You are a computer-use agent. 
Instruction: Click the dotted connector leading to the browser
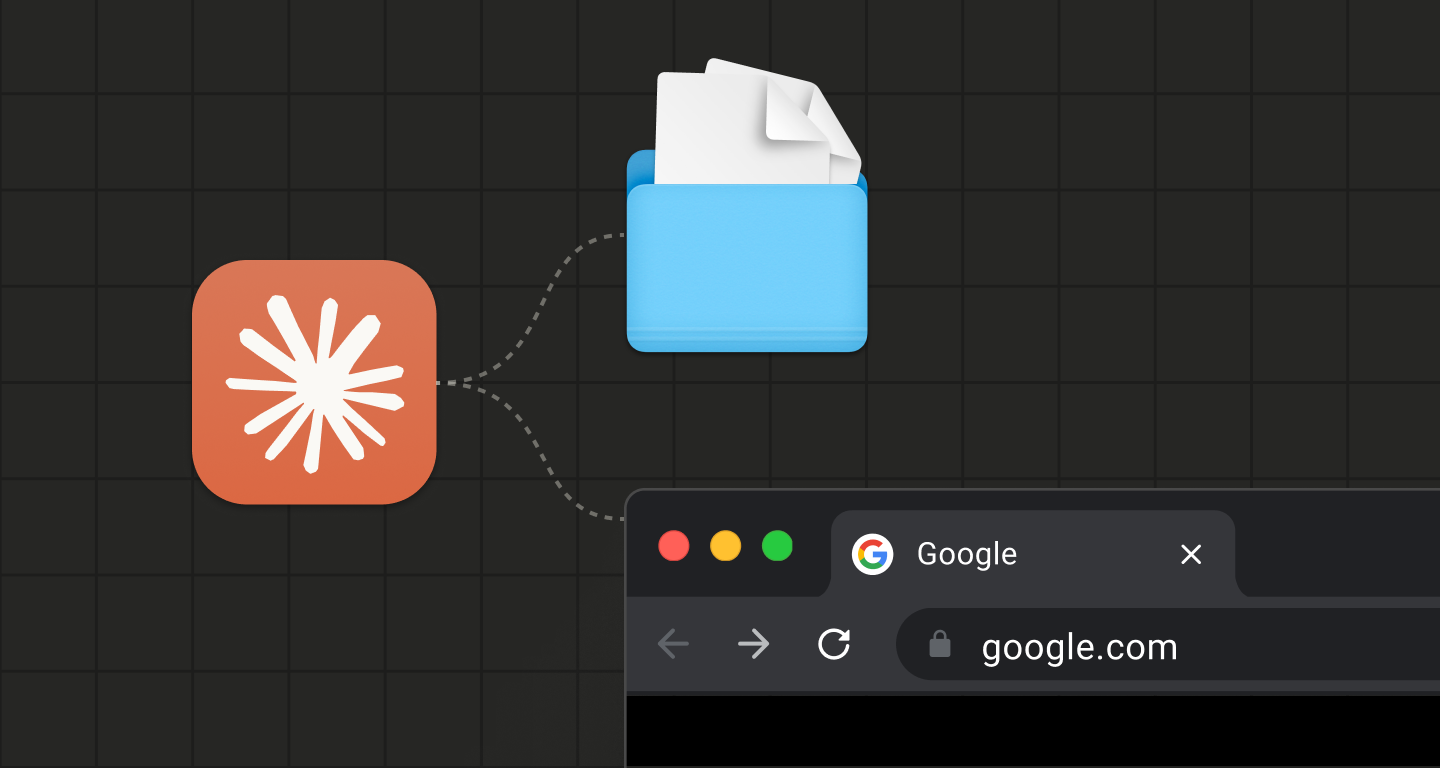[x=545, y=462]
